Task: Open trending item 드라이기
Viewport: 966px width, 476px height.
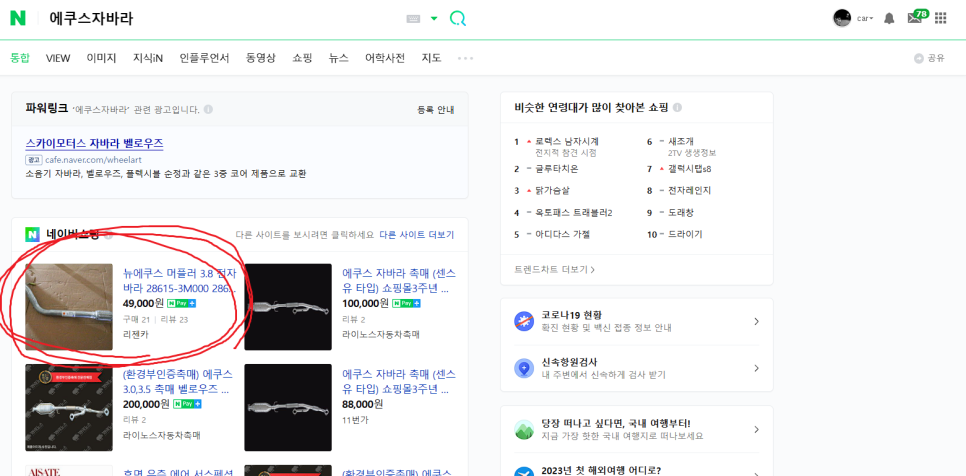Action: tap(685, 234)
